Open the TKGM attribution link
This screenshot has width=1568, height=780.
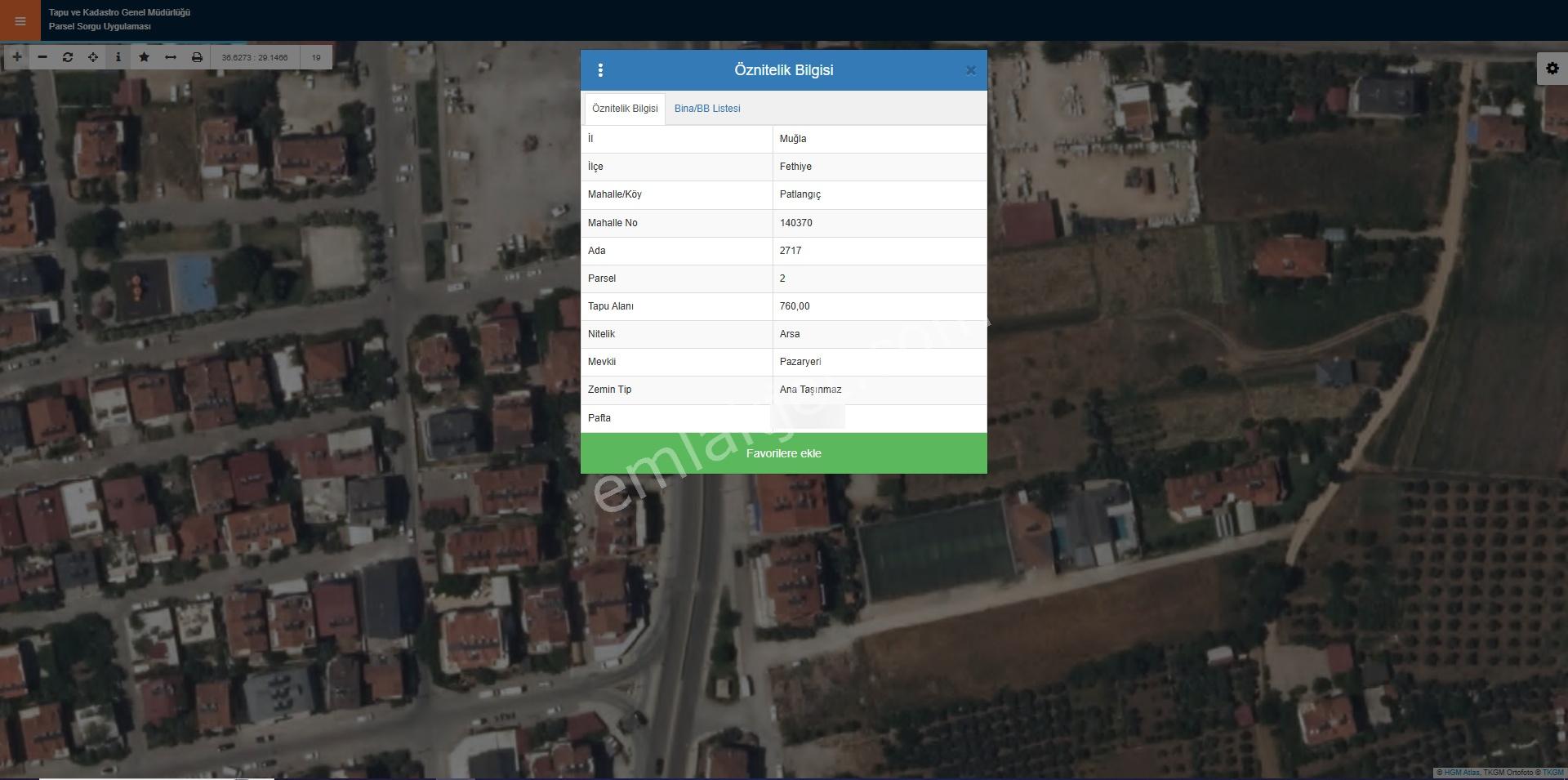tap(1553, 773)
